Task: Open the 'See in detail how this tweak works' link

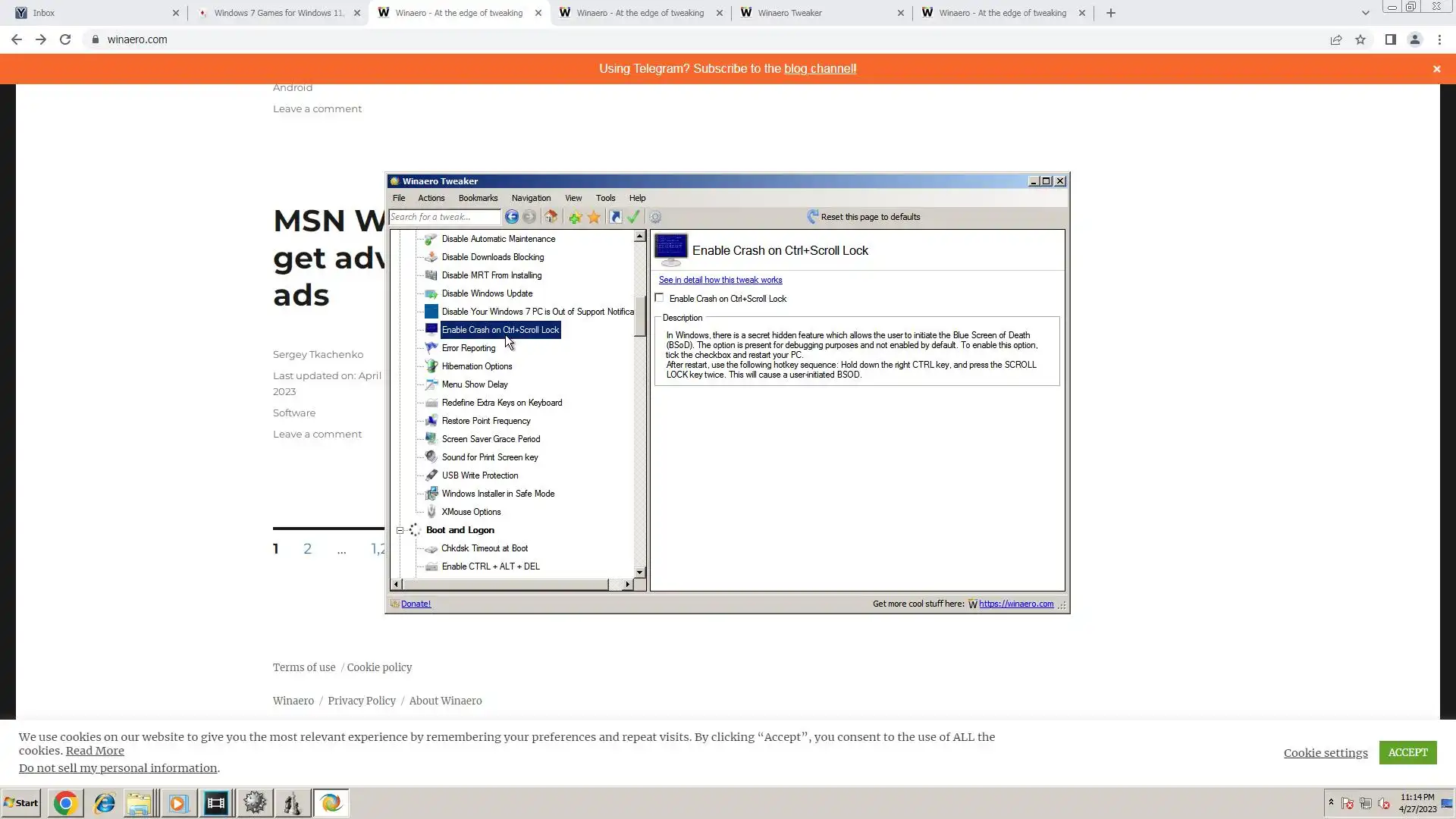Action: (x=720, y=280)
